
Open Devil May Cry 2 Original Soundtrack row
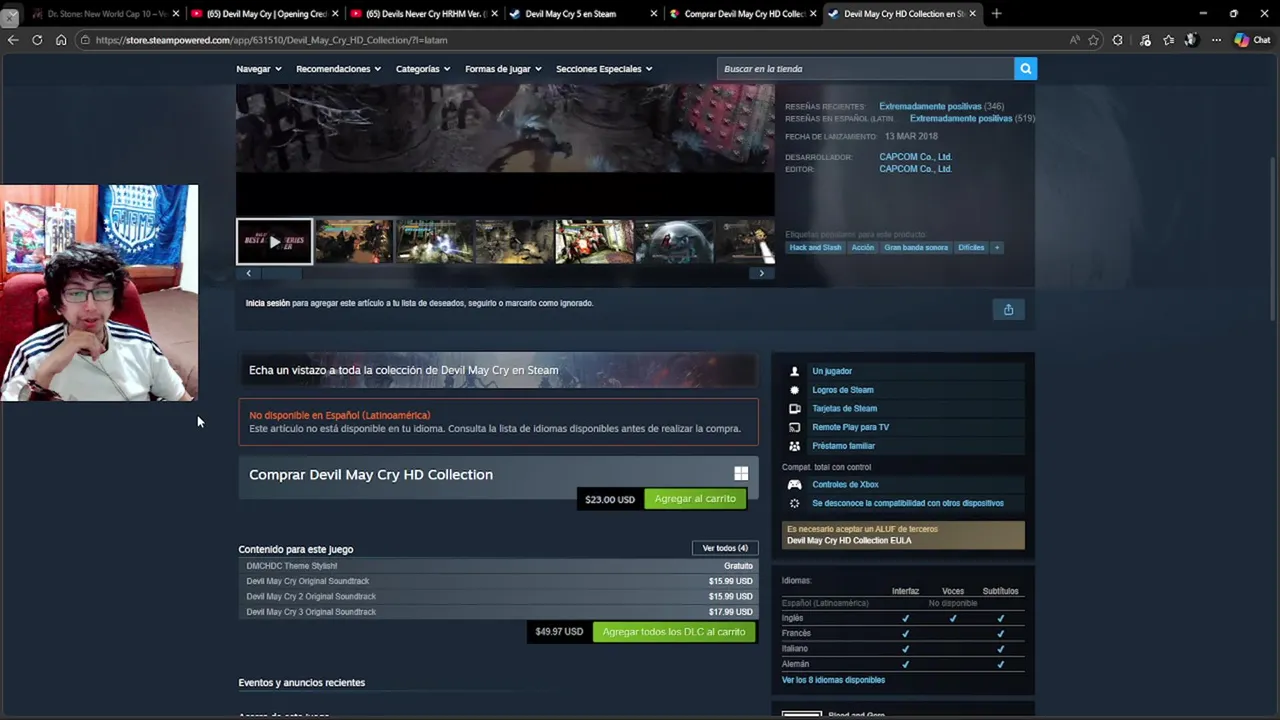pos(498,596)
